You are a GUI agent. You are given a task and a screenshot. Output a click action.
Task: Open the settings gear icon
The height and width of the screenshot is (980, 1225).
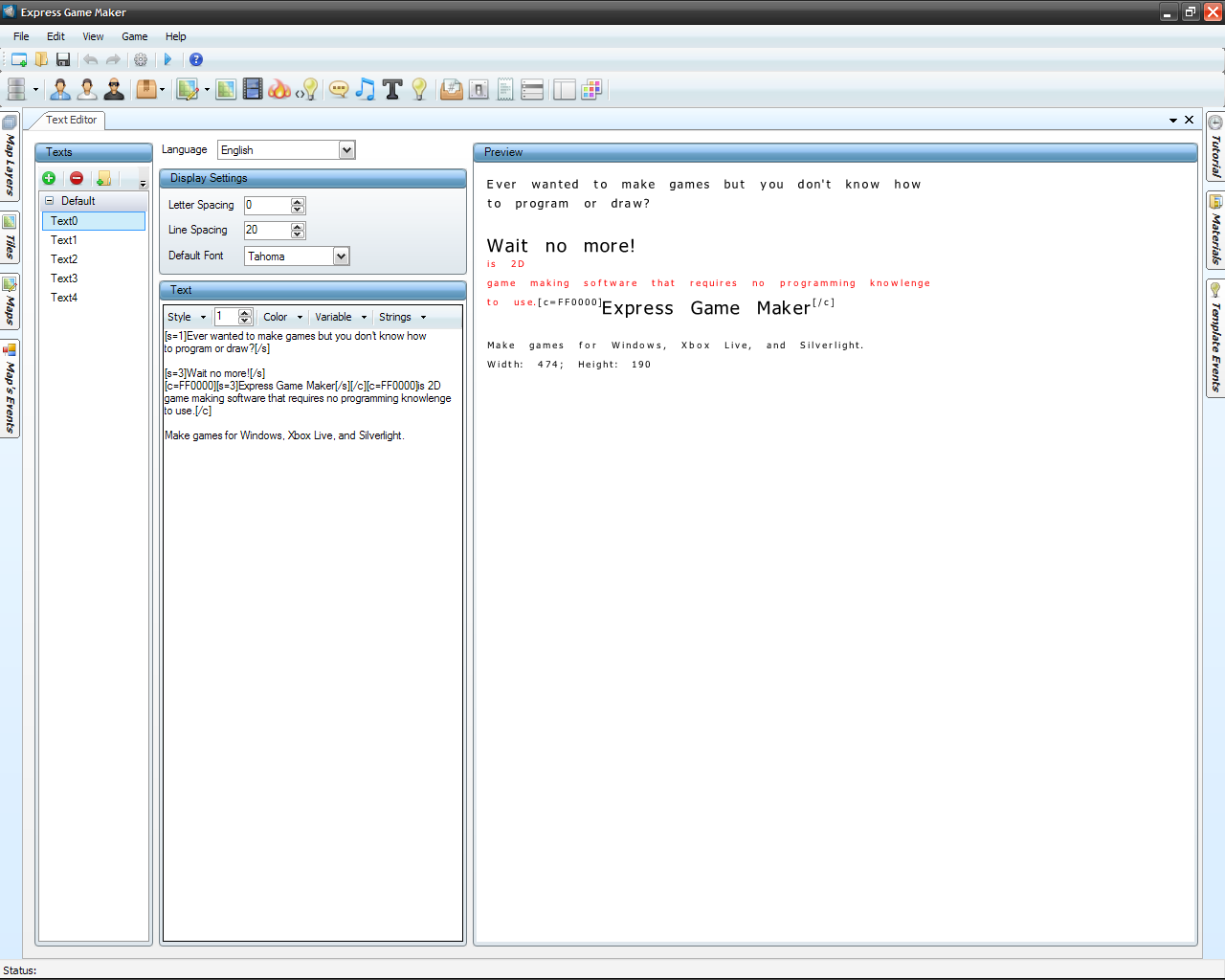coord(141,59)
